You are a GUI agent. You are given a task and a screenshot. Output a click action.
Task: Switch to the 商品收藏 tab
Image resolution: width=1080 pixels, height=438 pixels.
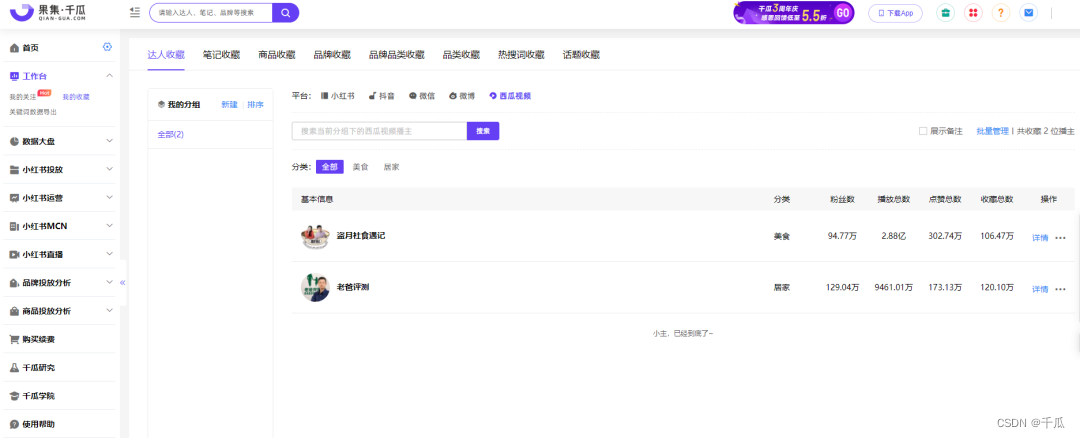click(276, 55)
